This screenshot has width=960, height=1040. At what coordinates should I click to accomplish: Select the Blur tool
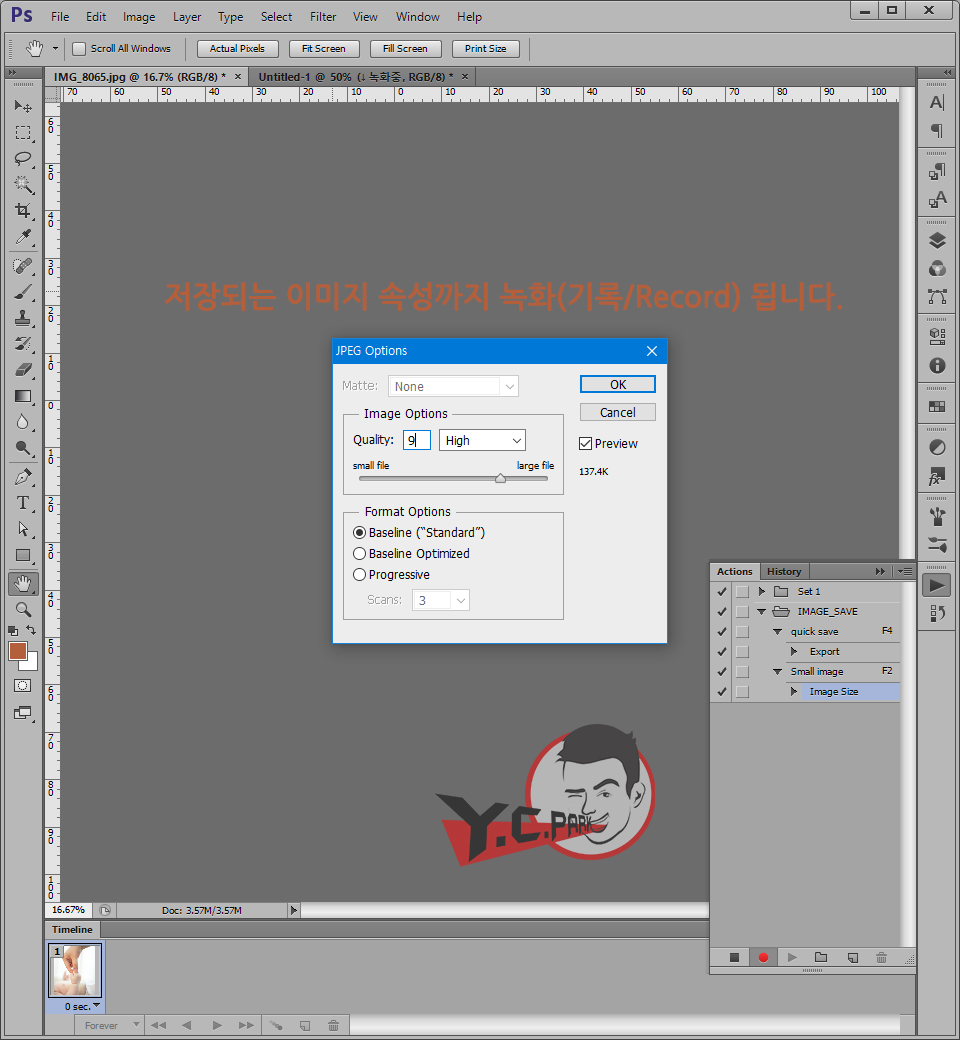23,422
